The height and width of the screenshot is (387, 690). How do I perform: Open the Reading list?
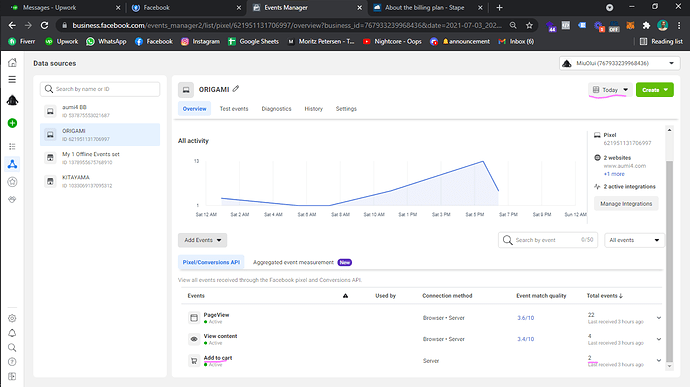(x=661, y=41)
